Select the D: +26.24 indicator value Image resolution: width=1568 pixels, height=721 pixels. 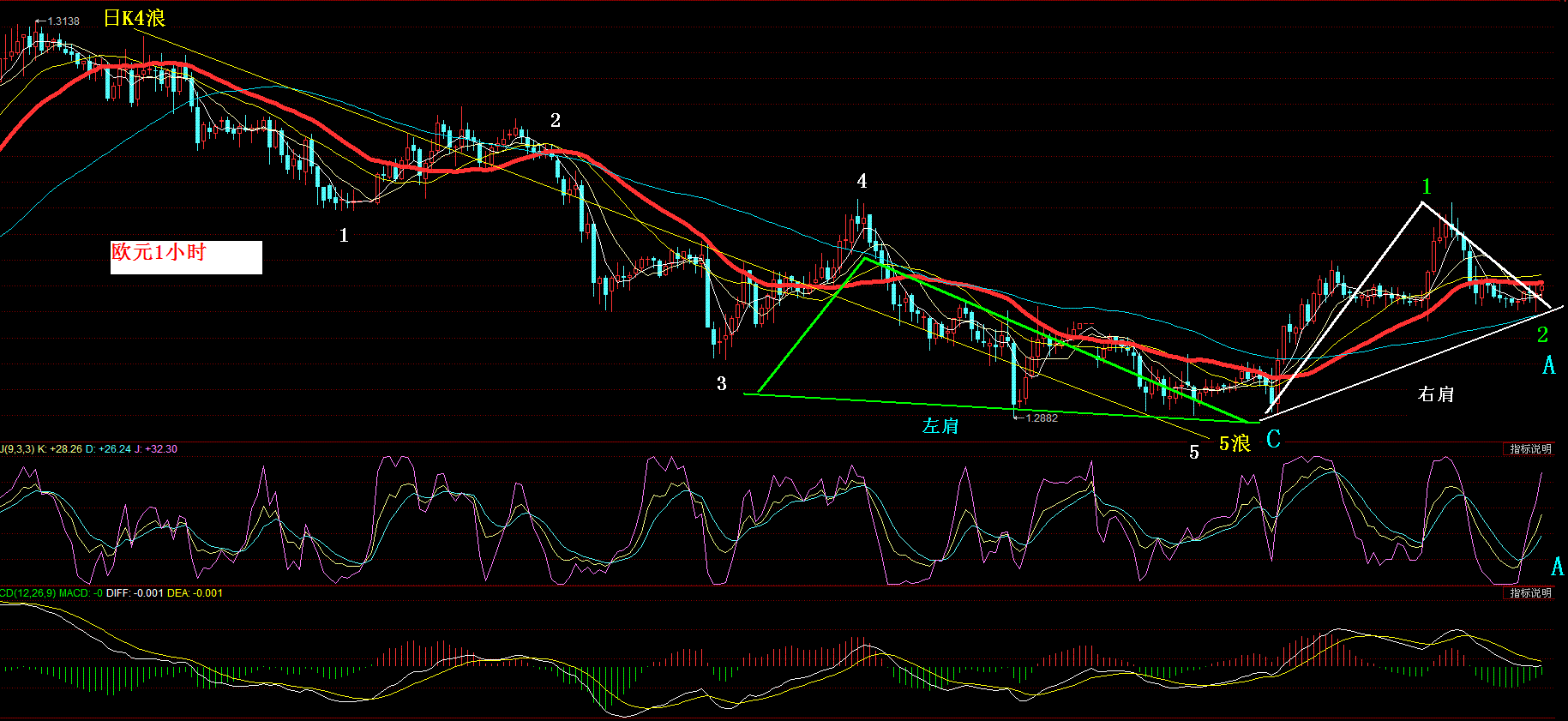108,449
